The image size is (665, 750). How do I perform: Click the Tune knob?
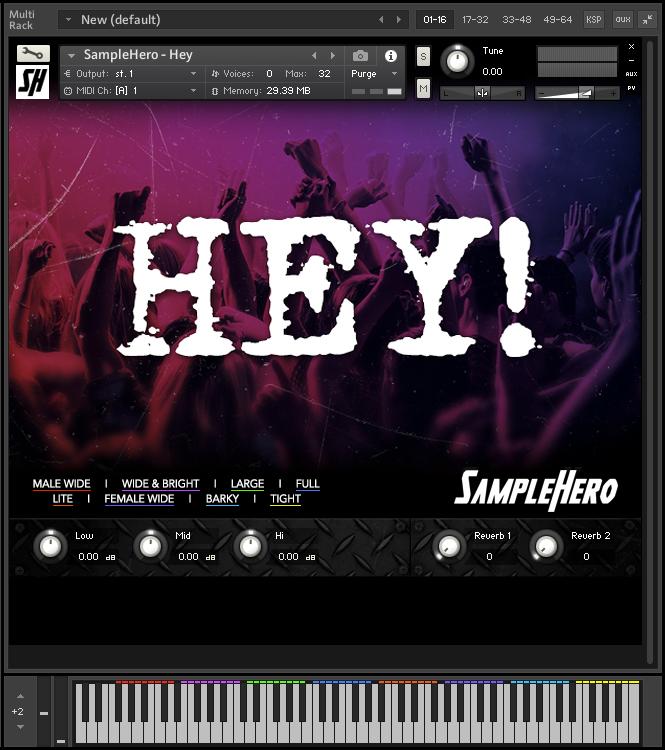pos(457,61)
